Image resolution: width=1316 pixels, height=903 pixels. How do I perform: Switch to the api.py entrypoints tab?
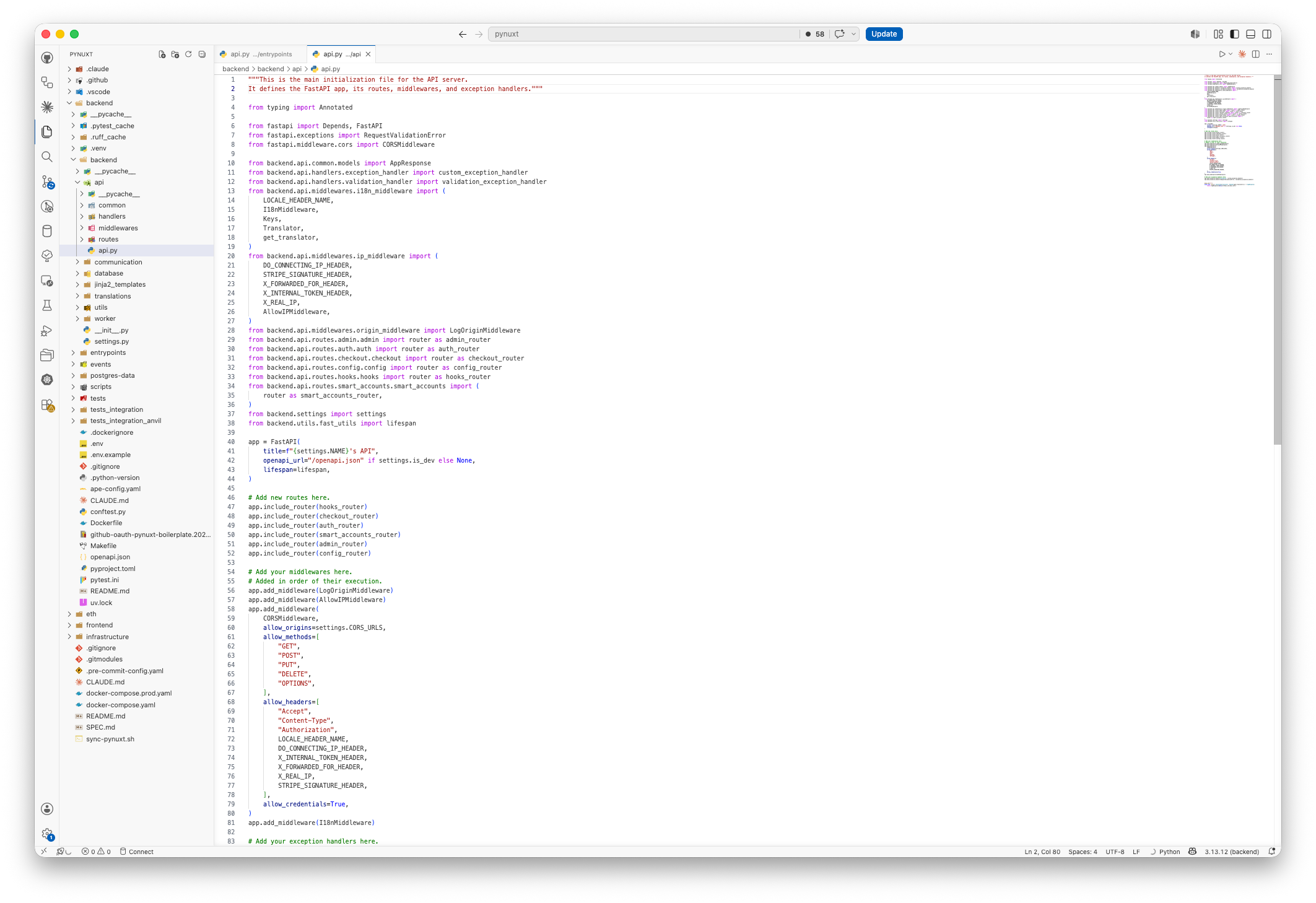[261, 55]
